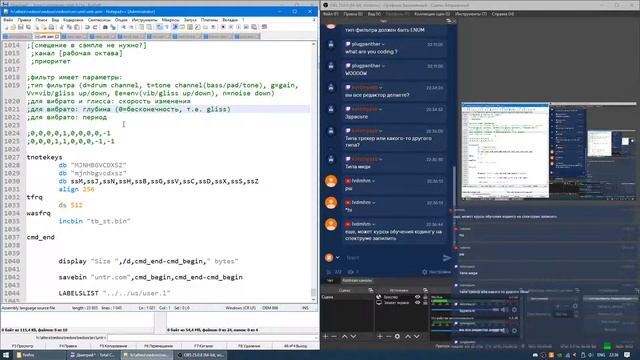Remove scene with the minus button
The height and width of the screenshot is (360, 640).
click(334, 336)
